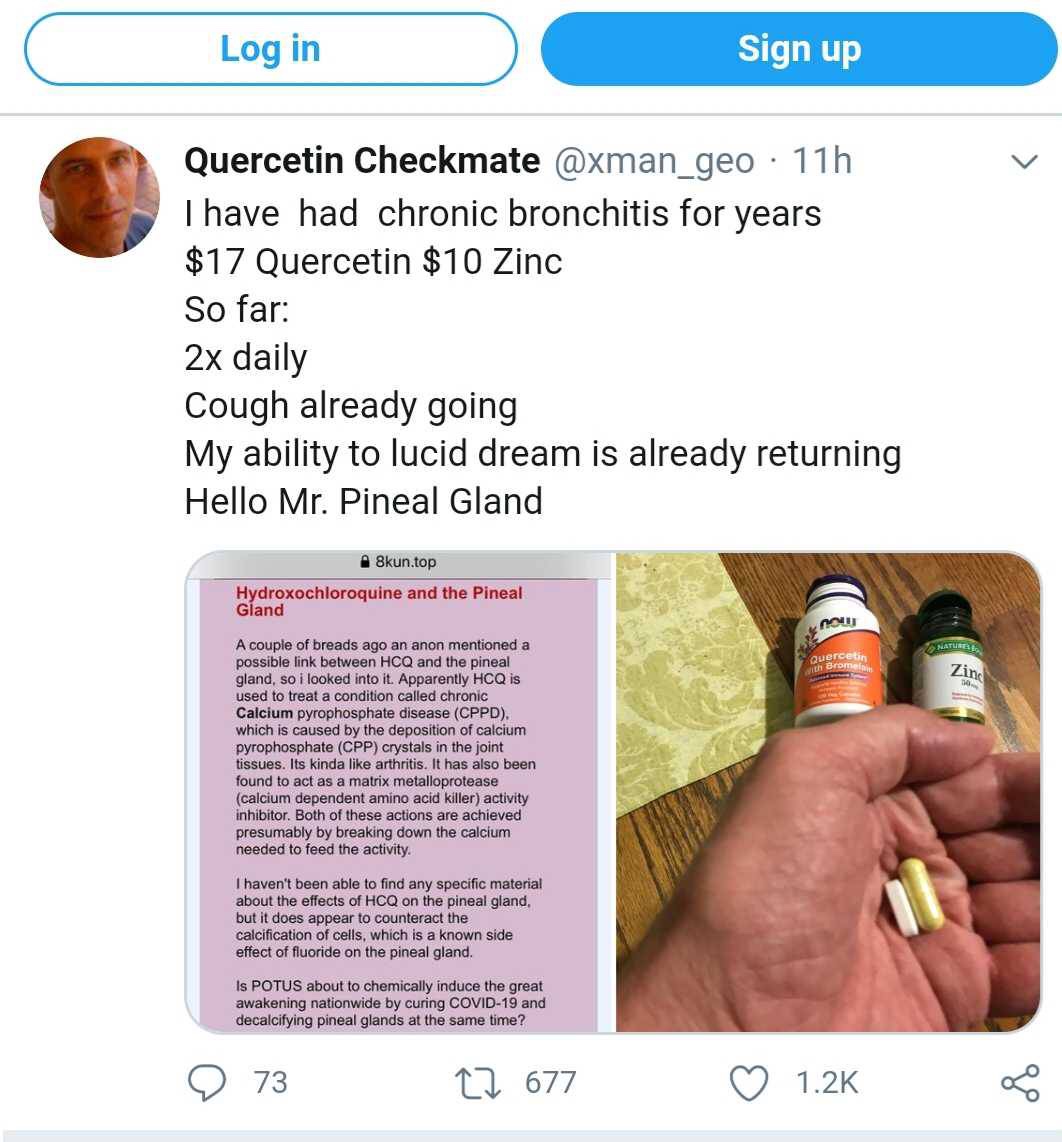Screen dimensions: 1062x1142
Task: Retweet using the arrows icon
Action: 478,1083
